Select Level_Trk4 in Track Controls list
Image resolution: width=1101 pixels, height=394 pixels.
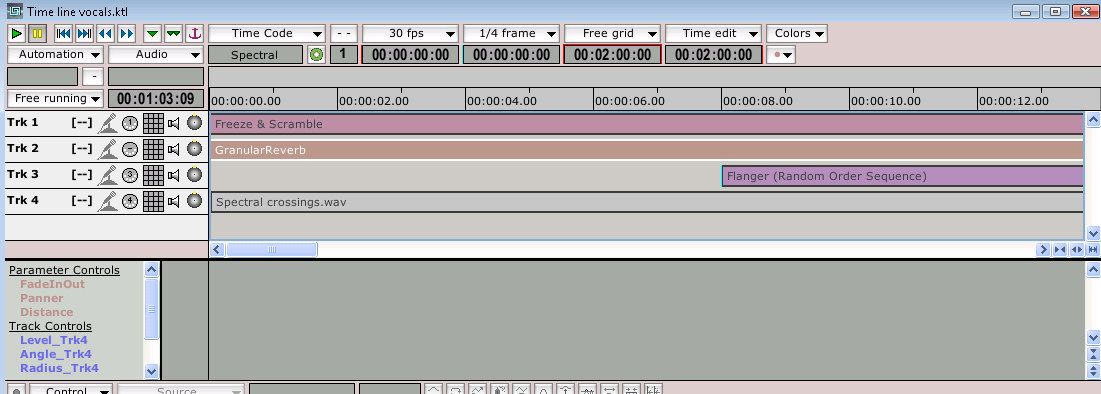[54, 340]
